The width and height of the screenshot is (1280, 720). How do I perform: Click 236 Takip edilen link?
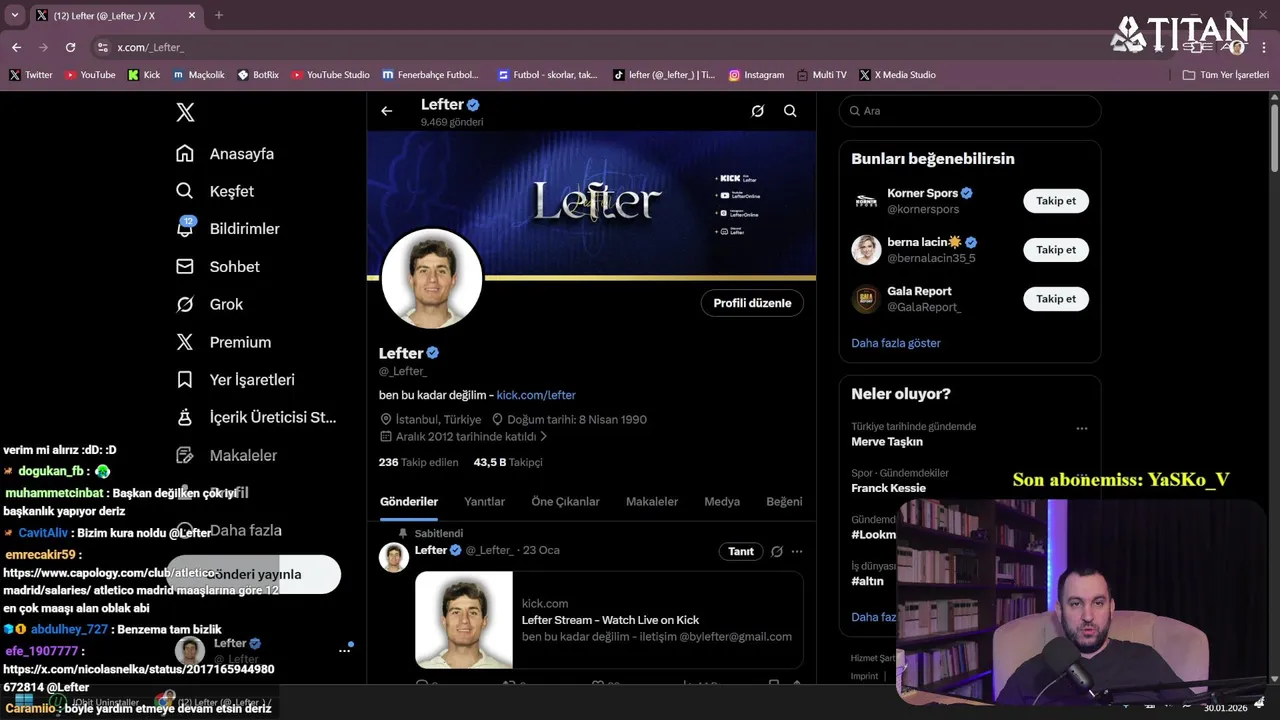[418, 462]
